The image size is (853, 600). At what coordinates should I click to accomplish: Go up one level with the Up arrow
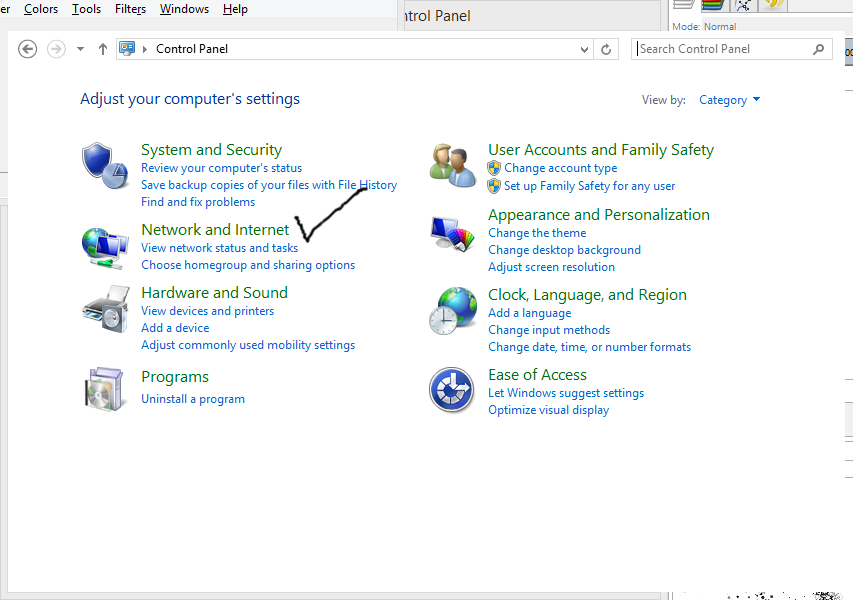[103, 49]
